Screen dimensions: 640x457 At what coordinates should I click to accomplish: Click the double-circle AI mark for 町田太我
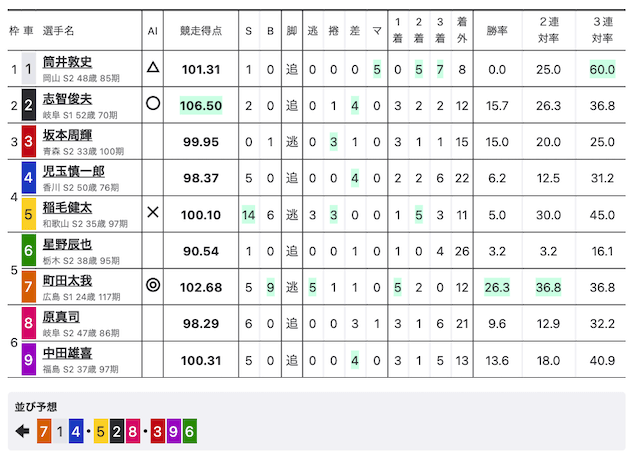153,285
